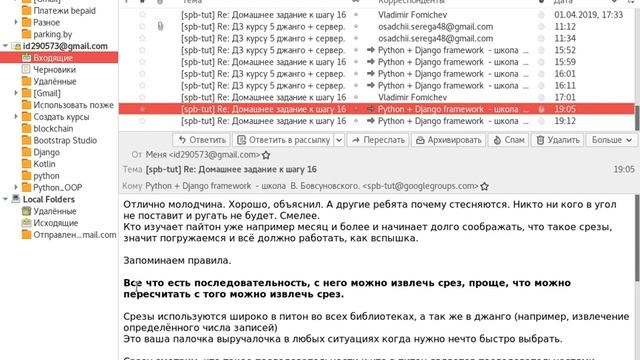Open Удалённые under Local Folders
This screenshot has width=640, height=360.
click(x=55, y=211)
